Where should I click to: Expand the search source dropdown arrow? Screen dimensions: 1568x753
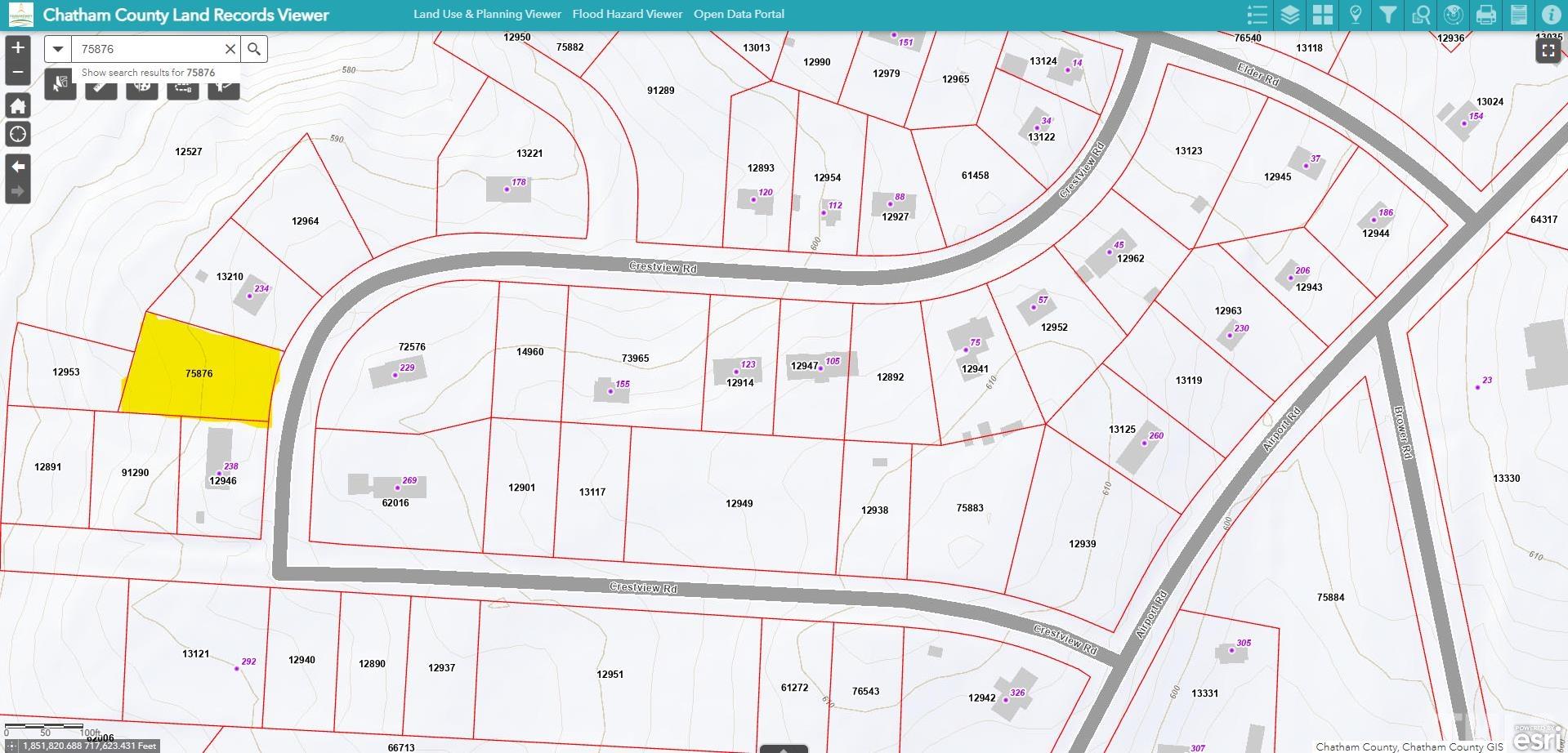pyautogui.click(x=57, y=49)
